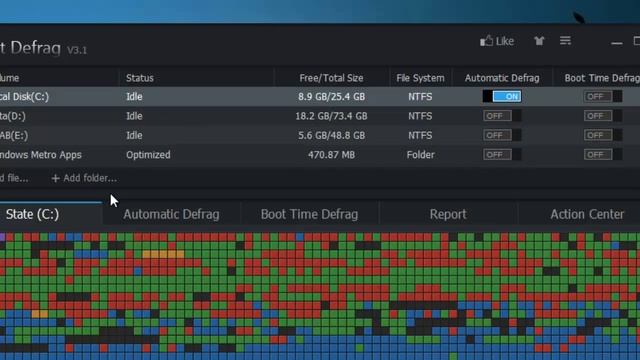Open the Boot Time Defrag tab
640x360 pixels.
click(x=309, y=214)
